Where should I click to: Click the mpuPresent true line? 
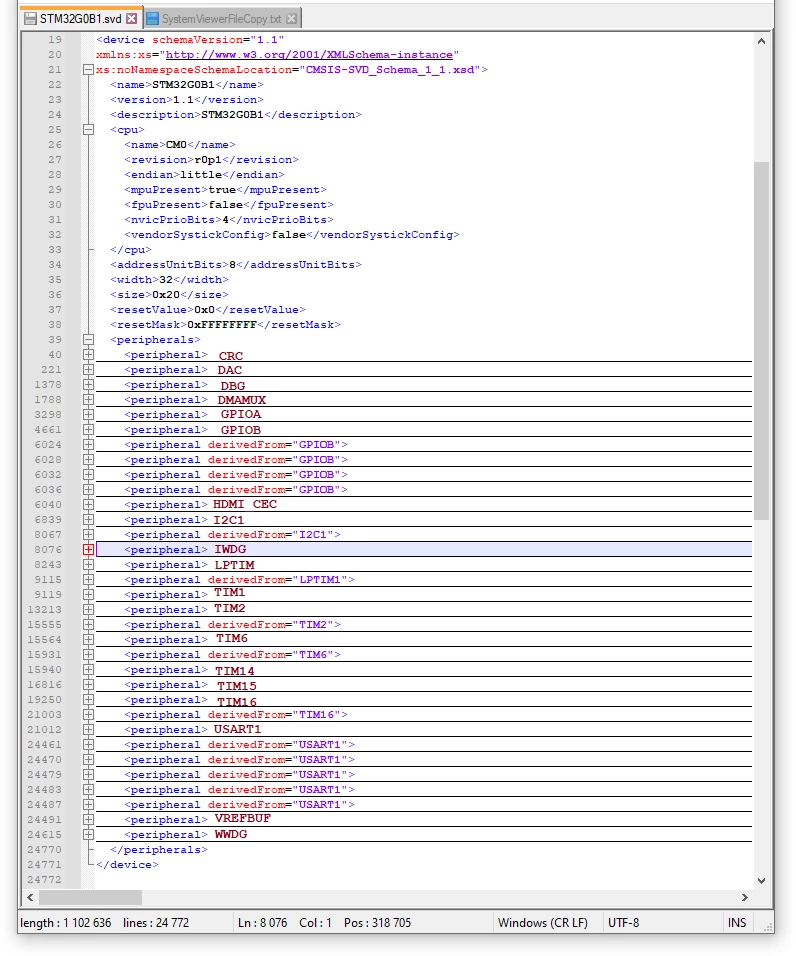[x=225, y=190]
